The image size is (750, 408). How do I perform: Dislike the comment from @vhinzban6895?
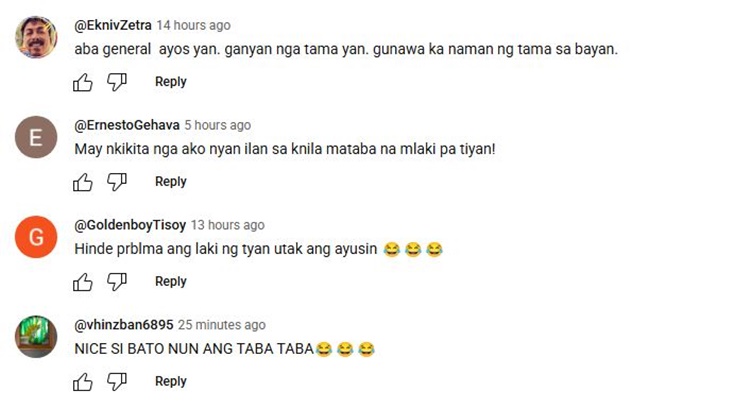coord(117,382)
